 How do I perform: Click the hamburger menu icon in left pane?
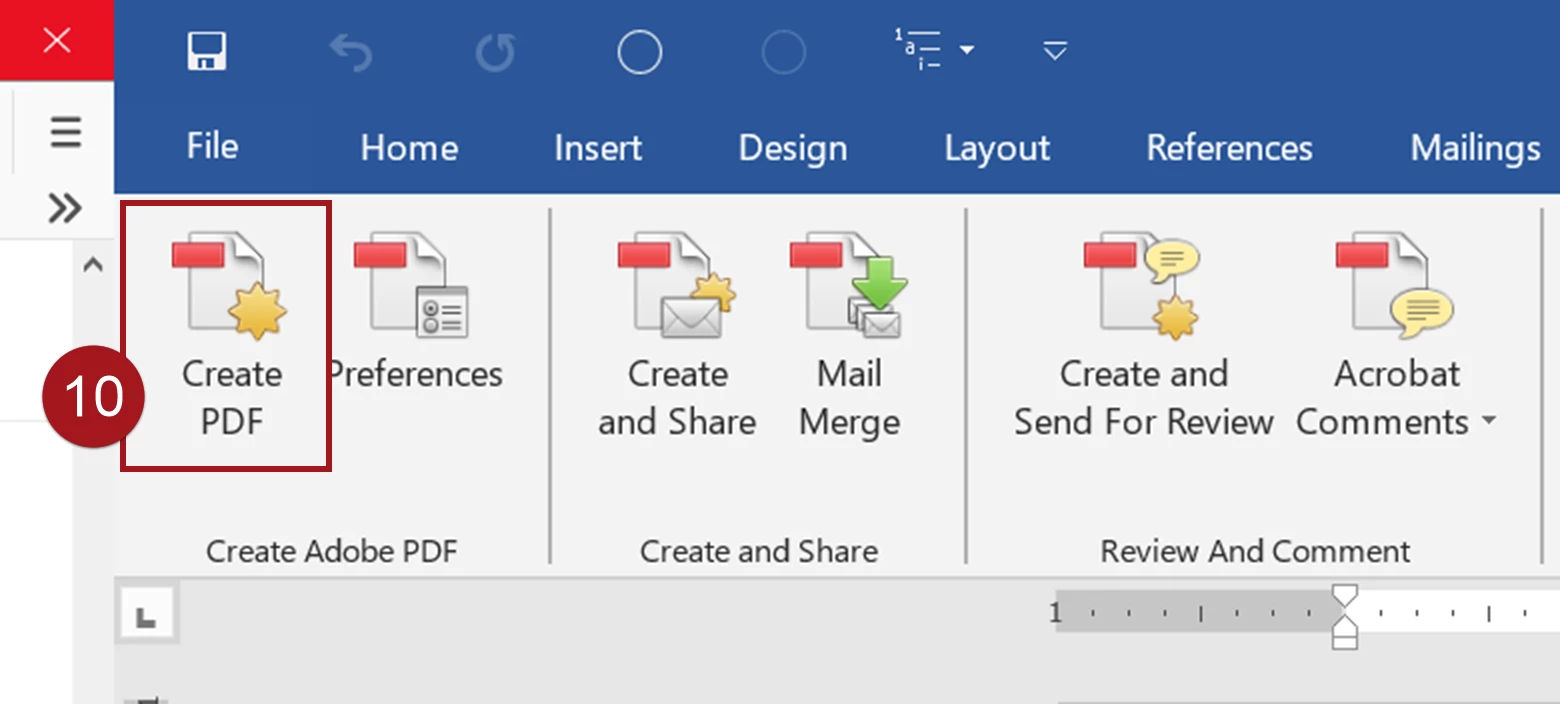(65, 132)
